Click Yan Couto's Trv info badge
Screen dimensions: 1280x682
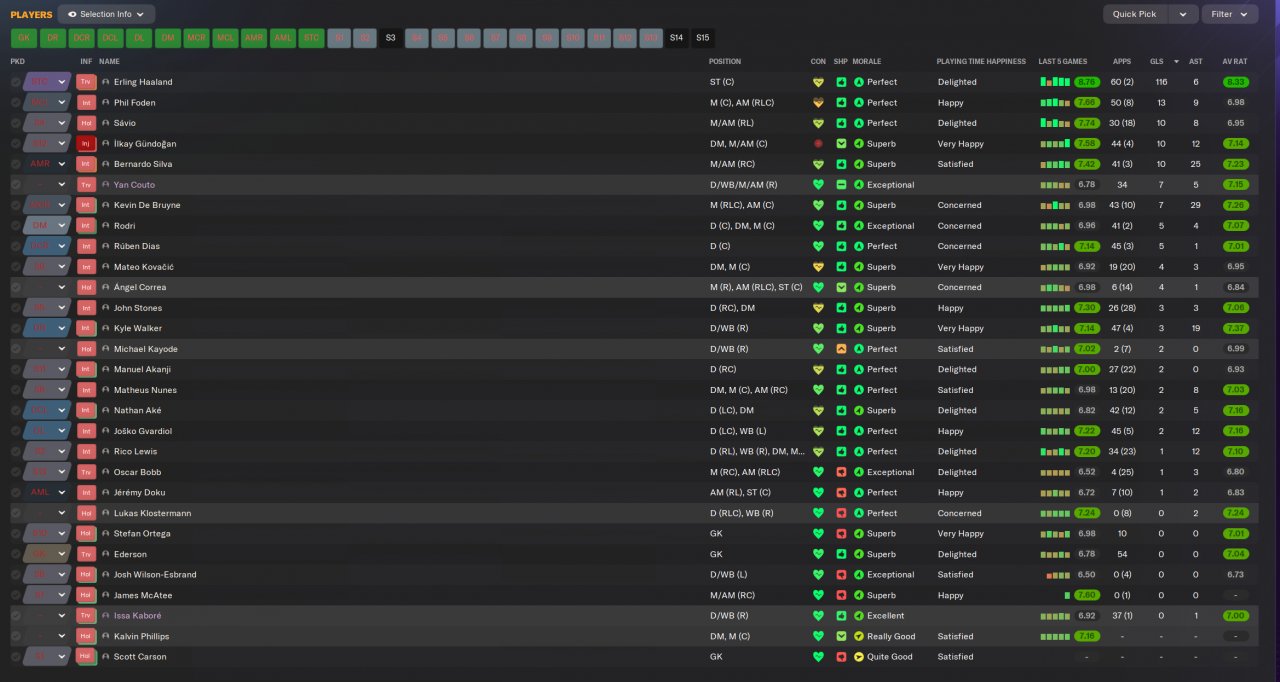86,185
